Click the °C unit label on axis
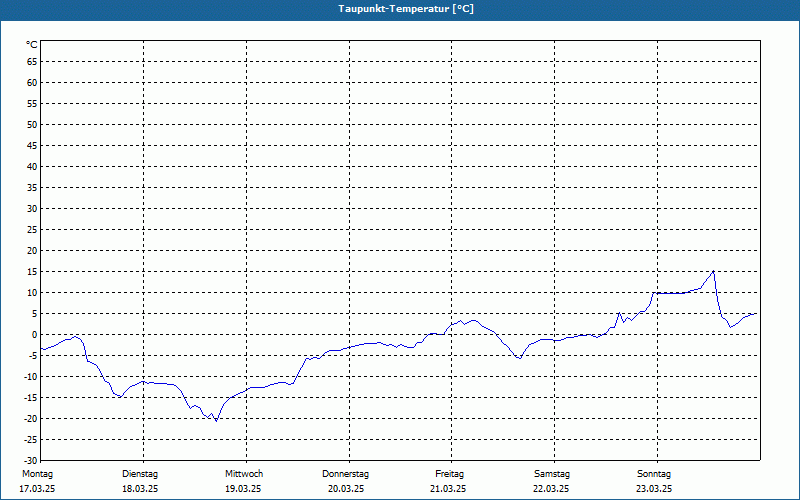The image size is (800, 500). [x=32, y=45]
